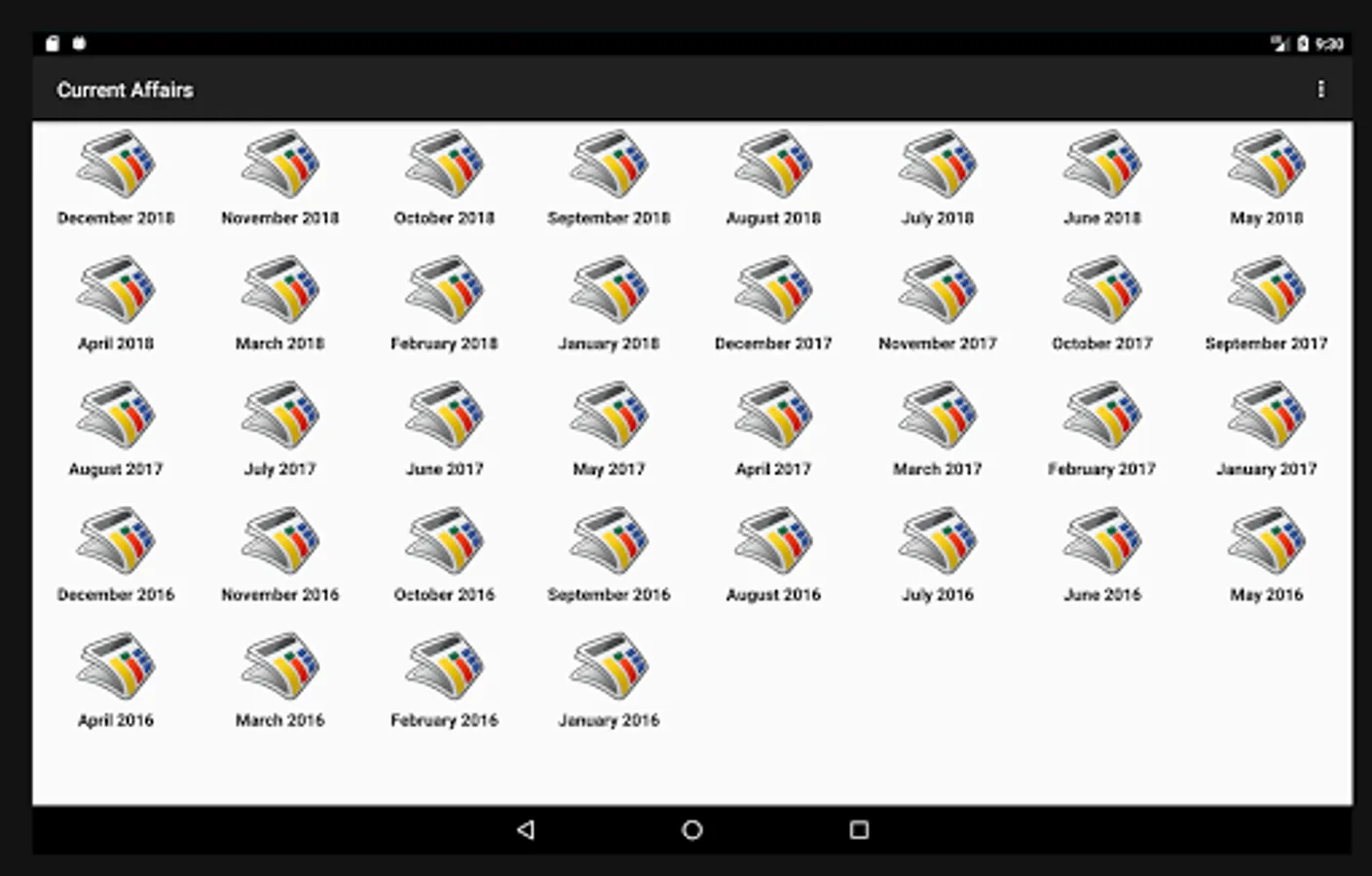Open the November 2018 news icon
This screenshot has height=876, width=1372.
tap(280, 164)
